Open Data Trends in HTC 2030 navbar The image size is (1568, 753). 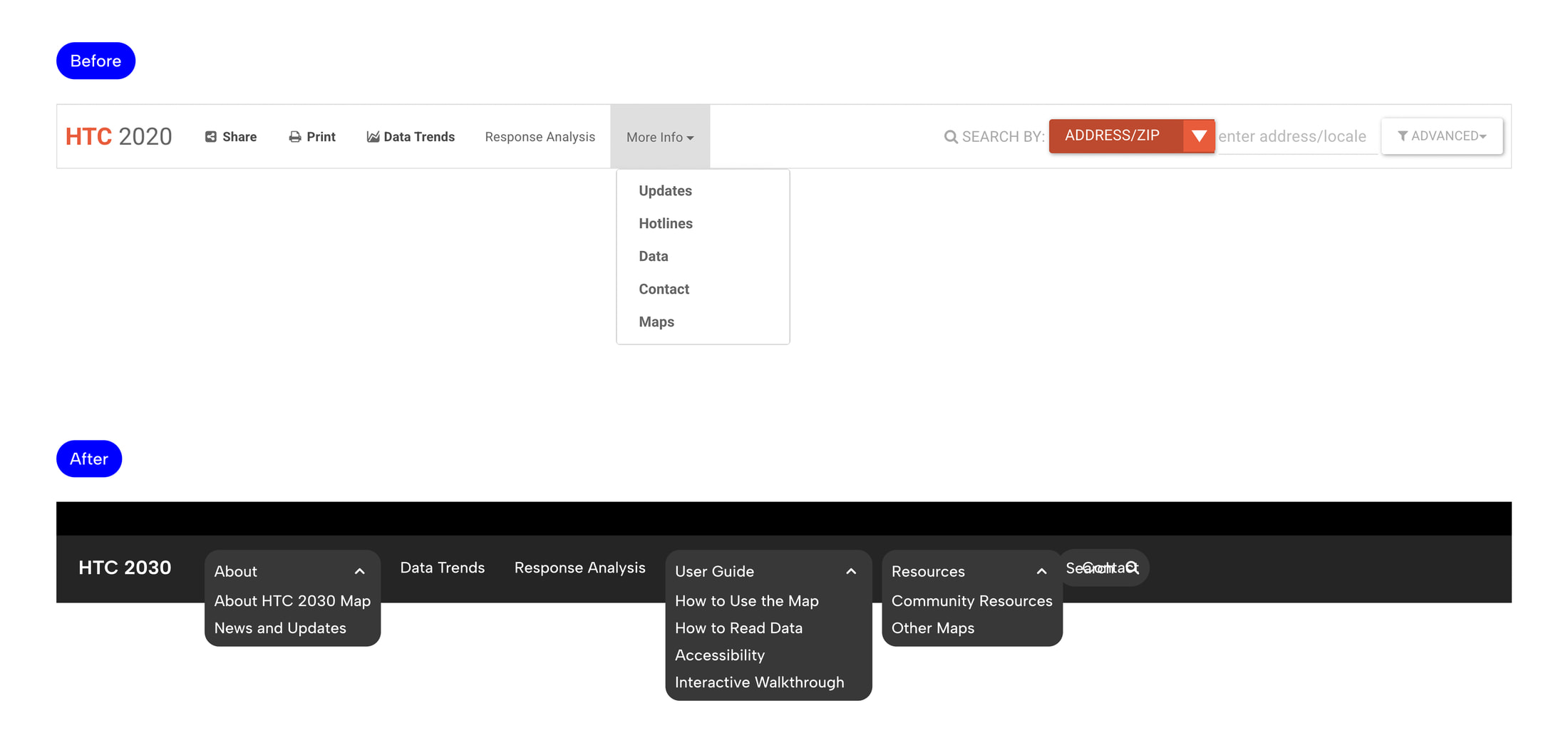(x=442, y=568)
